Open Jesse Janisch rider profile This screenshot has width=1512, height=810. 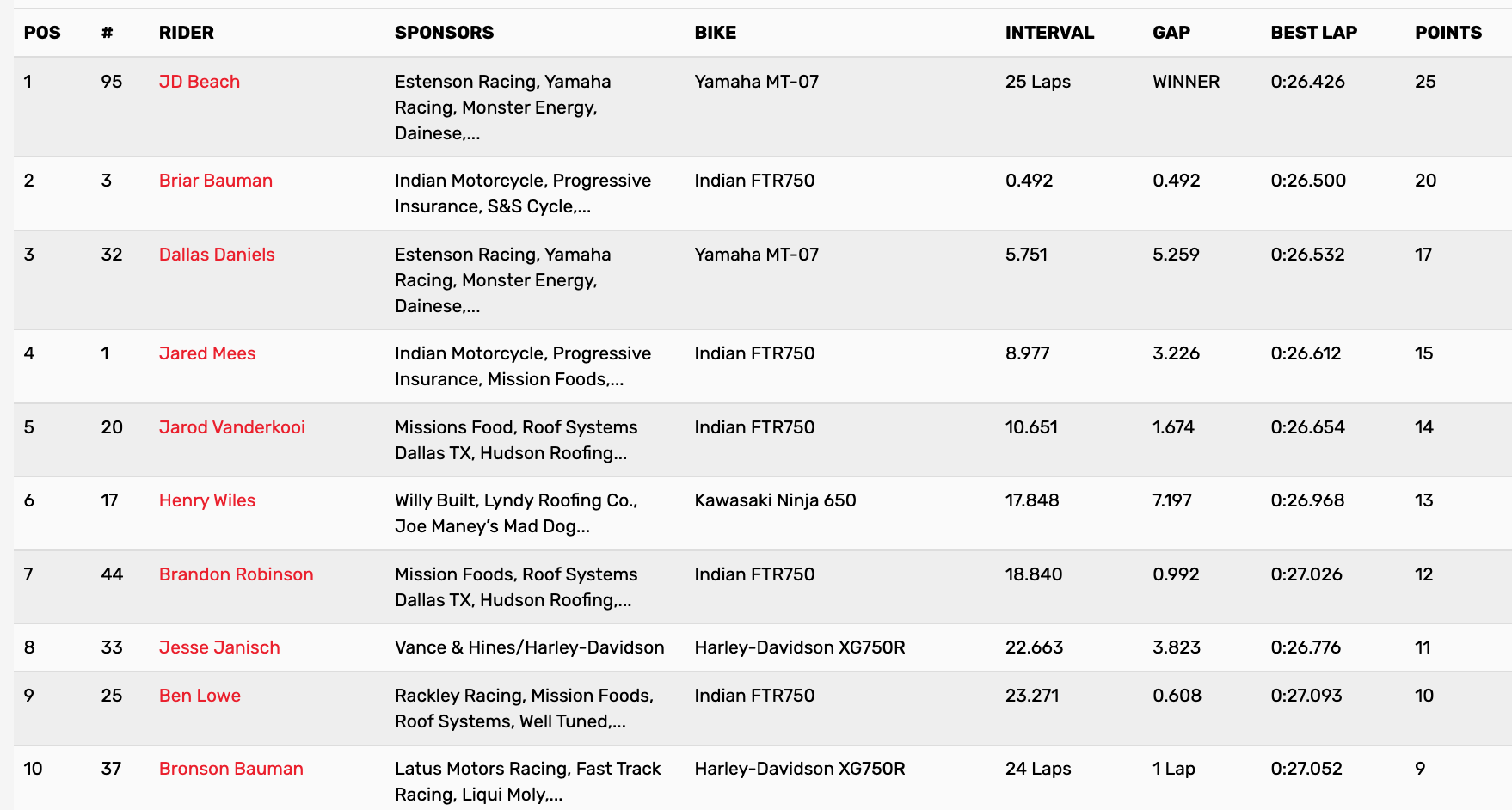click(219, 647)
